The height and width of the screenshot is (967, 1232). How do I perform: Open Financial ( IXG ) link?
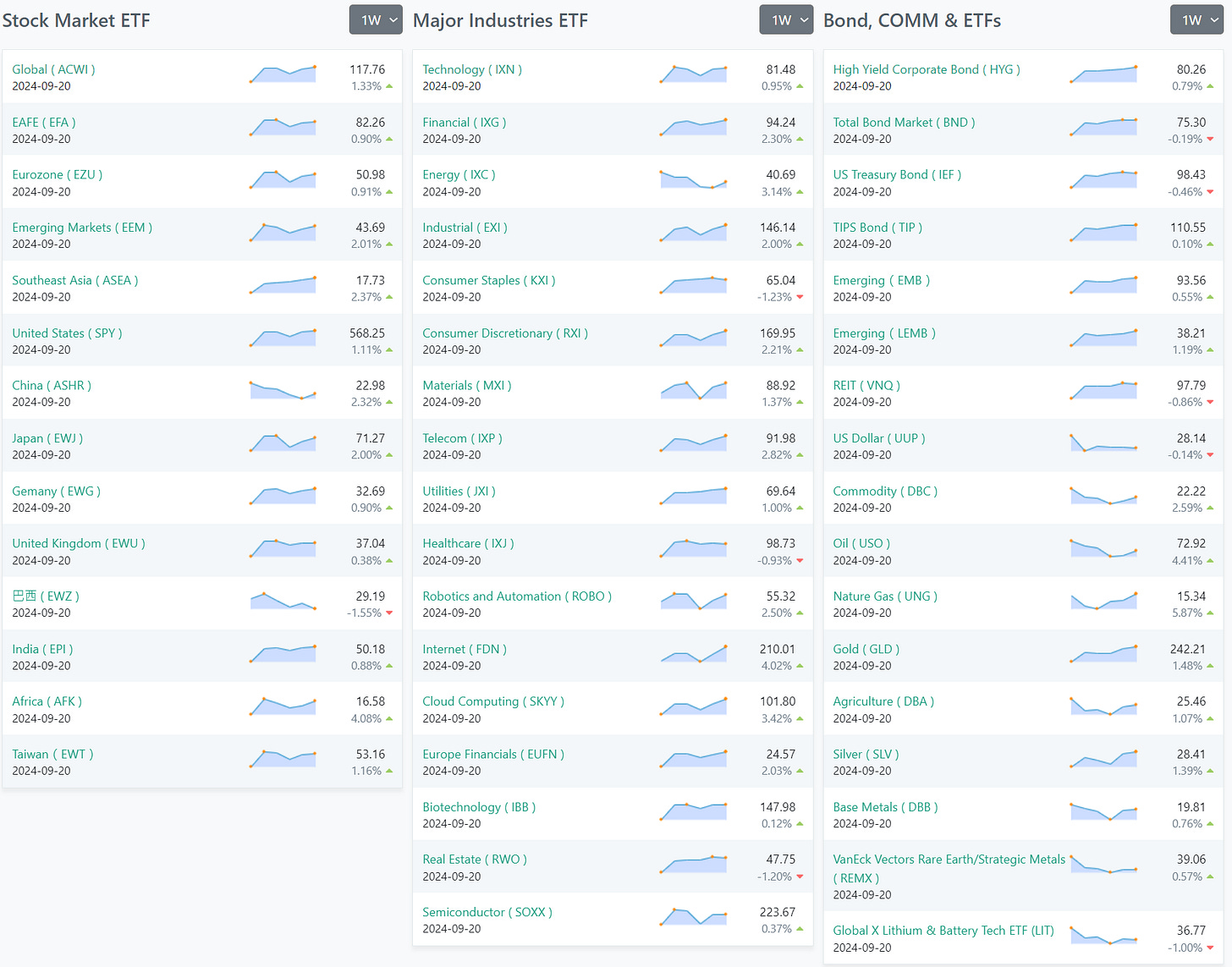pos(465,122)
